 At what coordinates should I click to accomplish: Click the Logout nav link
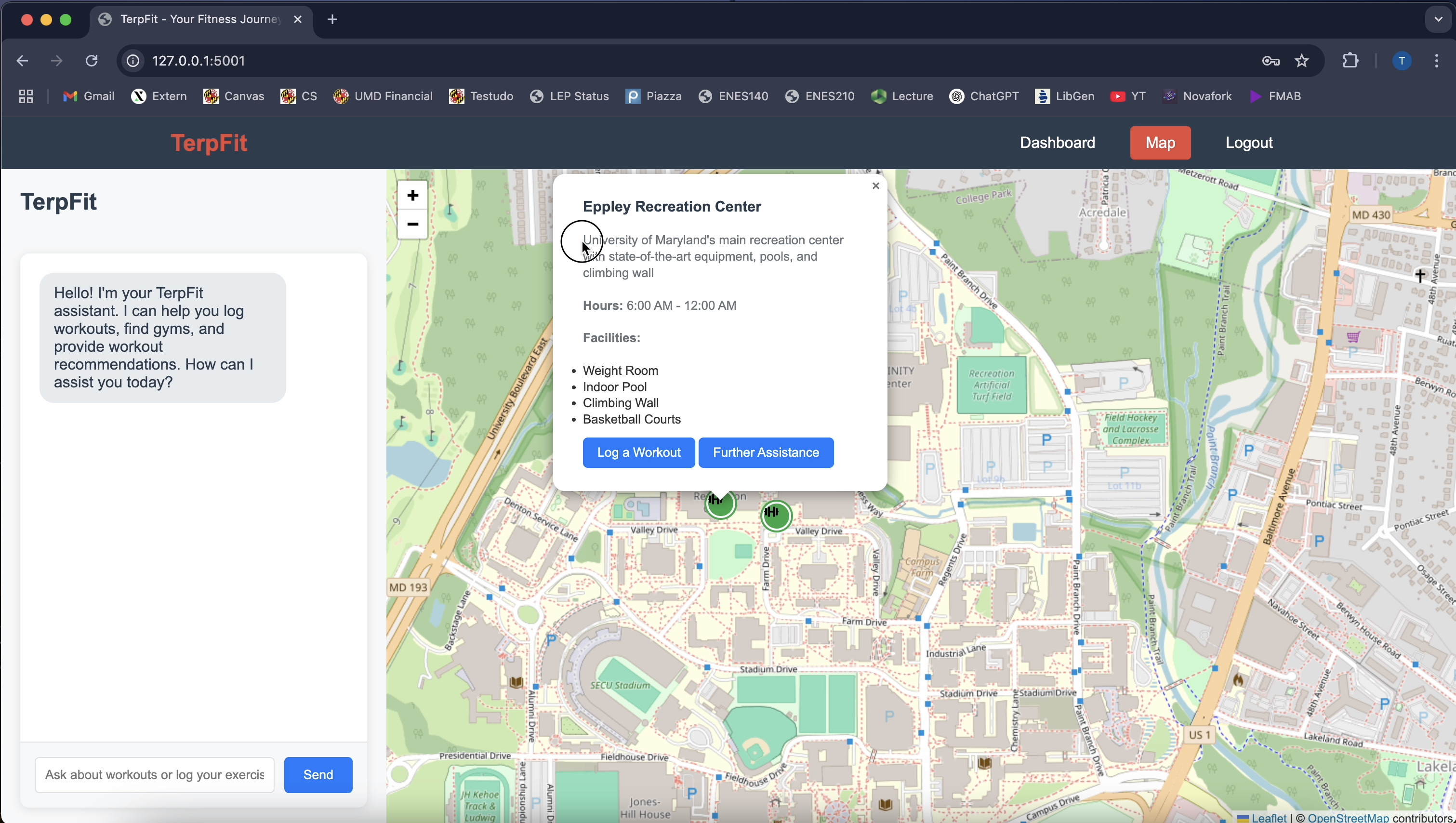[x=1248, y=143]
